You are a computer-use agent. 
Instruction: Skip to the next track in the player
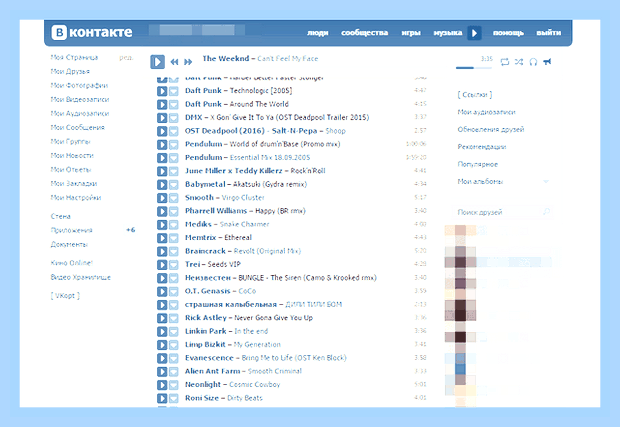click(x=188, y=62)
